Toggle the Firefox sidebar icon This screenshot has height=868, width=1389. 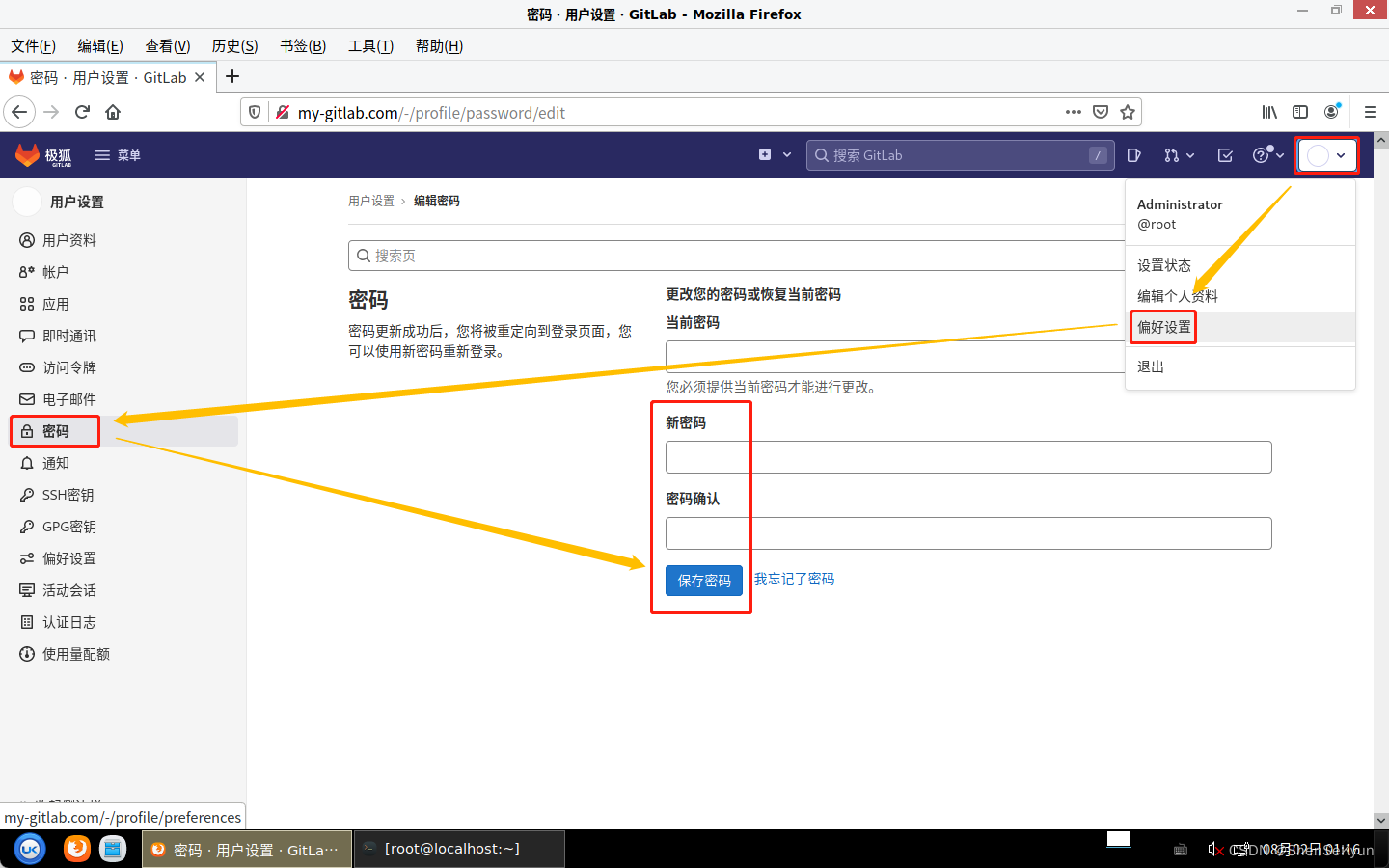[1300, 112]
